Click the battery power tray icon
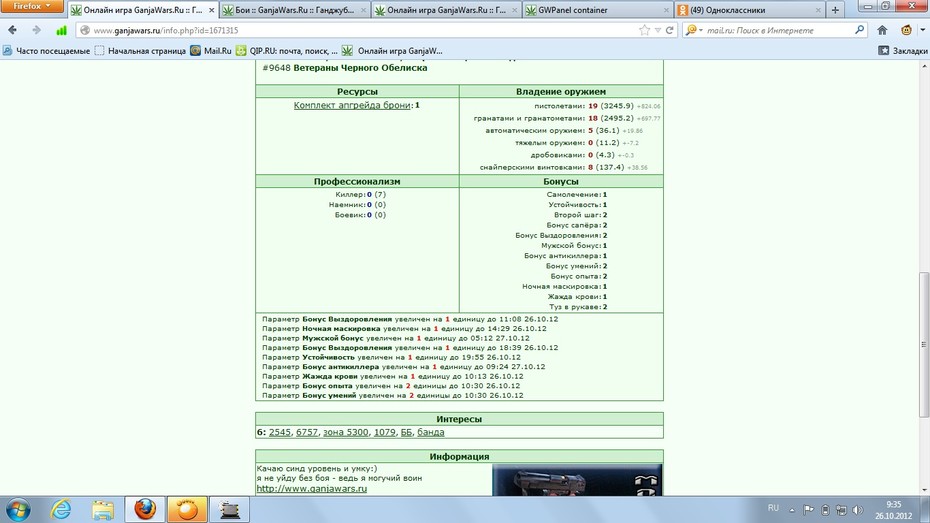 [825, 509]
